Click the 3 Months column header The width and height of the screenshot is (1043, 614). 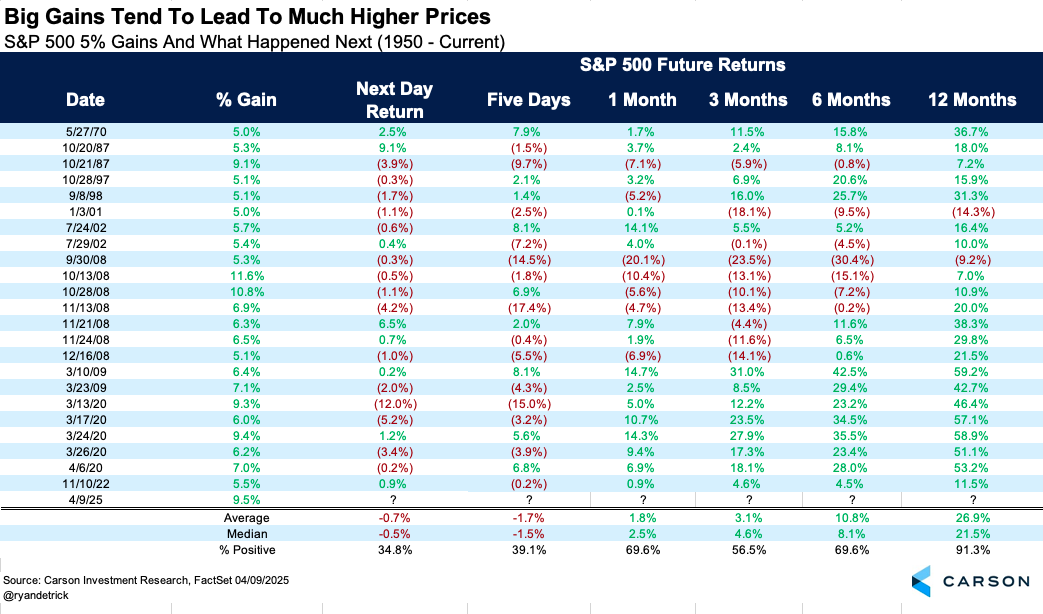746,100
